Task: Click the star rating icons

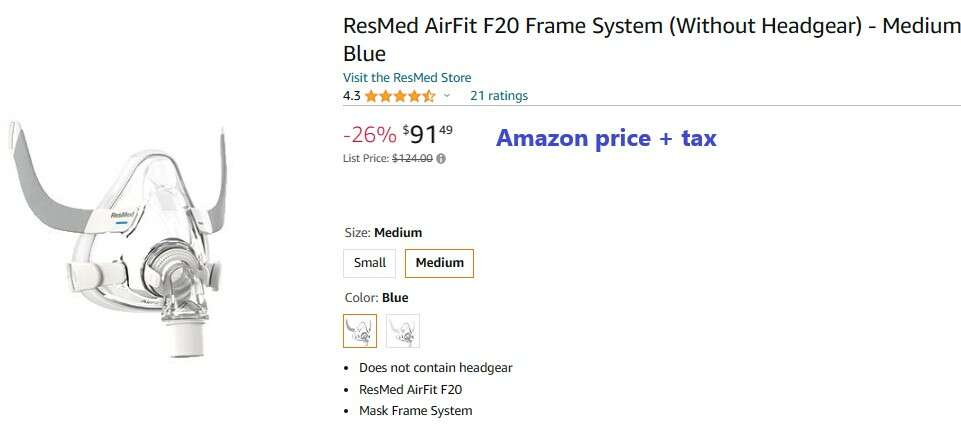Action: [x=399, y=96]
